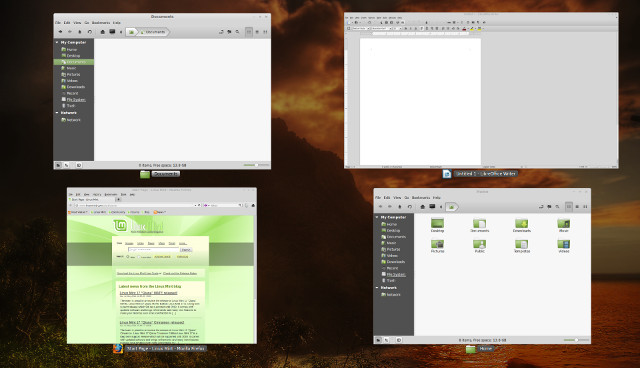This screenshot has width=640, height=368.
Task: Click the Firefox icon beside Start Page label
Action: (118, 348)
